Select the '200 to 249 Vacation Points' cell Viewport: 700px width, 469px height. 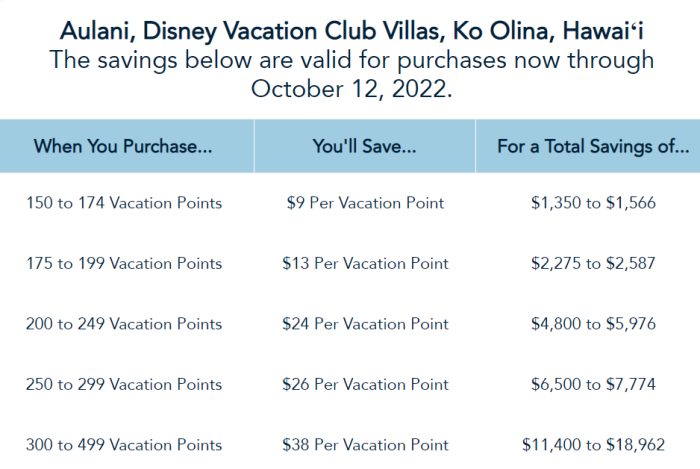coord(124,324)
